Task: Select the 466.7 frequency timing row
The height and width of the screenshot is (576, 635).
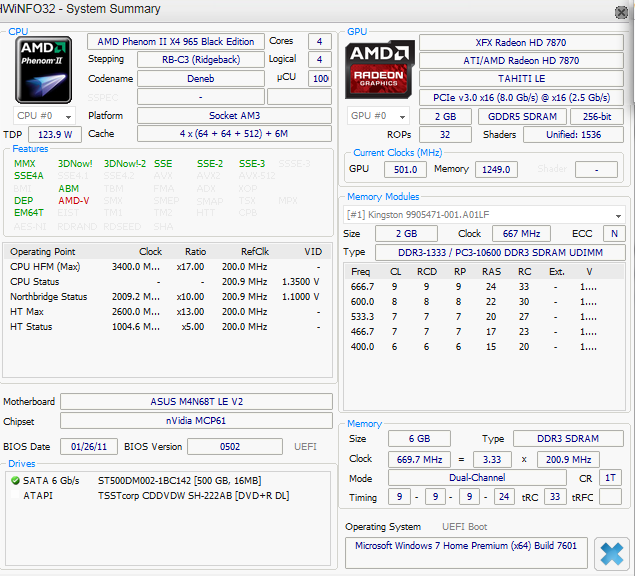Action: 484,332
